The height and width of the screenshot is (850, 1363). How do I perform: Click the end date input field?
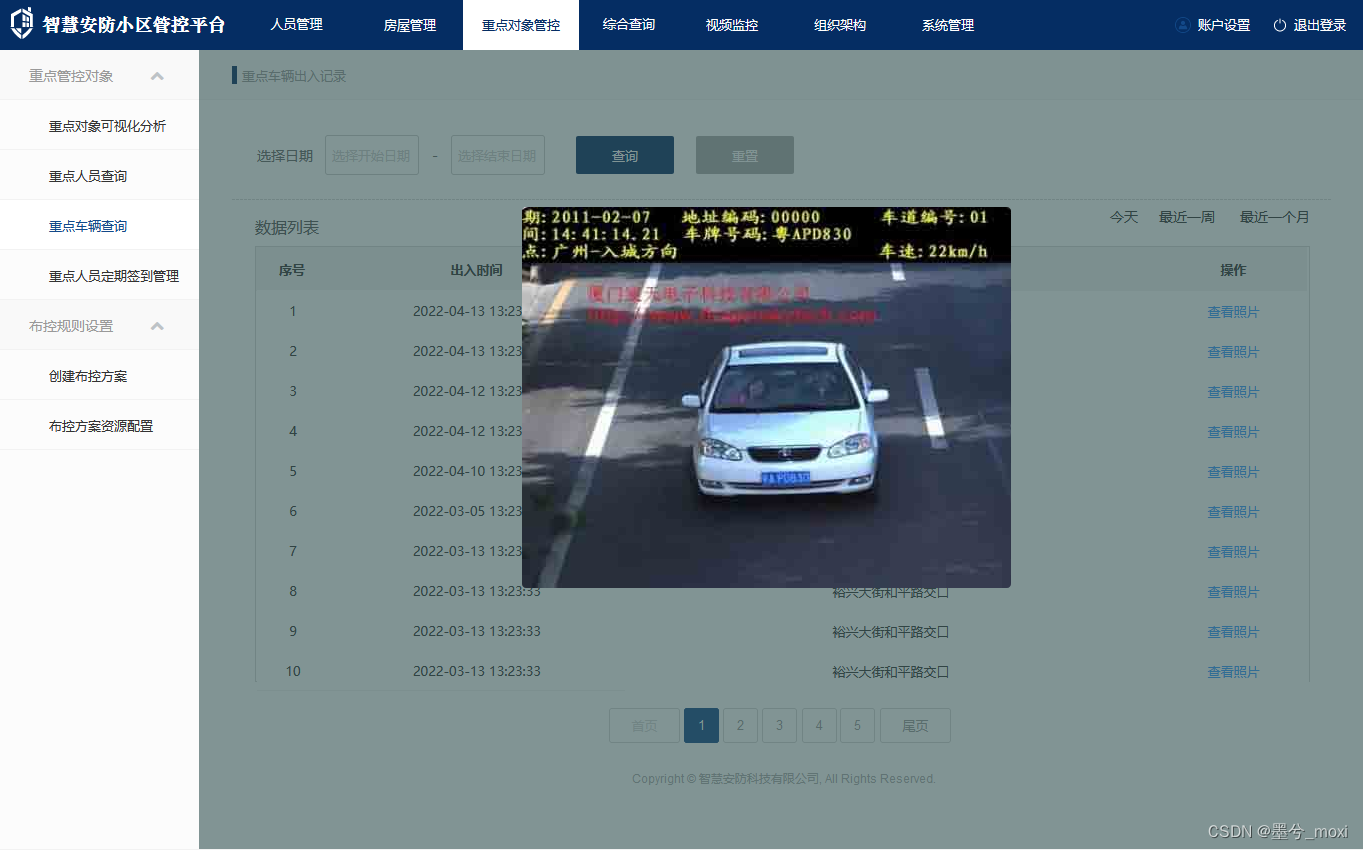click(x=498, y=155)
